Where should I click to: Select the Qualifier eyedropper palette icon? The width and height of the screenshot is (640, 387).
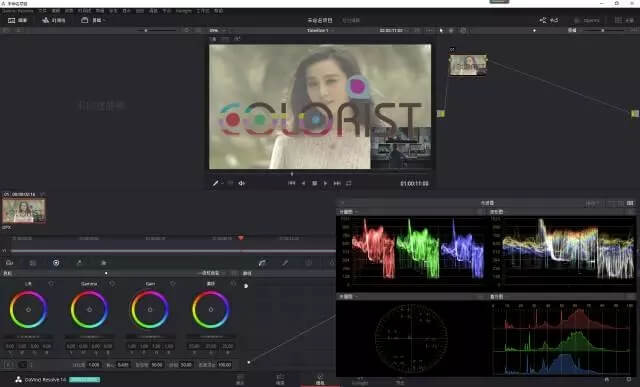[285, 263]
